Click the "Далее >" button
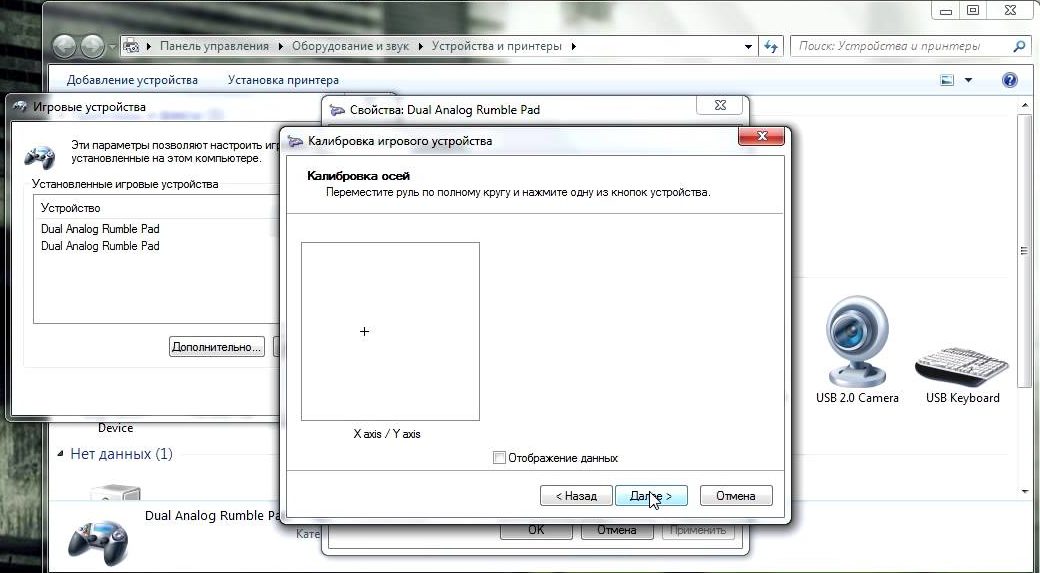Image resolution: width=1040 pixels, height=573 pixels. pos(651,495)
